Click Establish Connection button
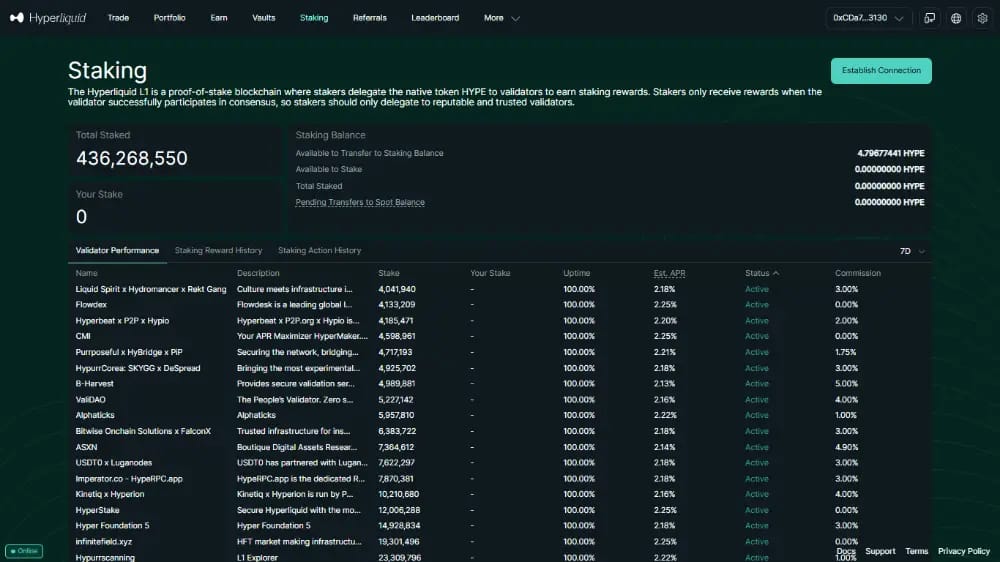 tap(881, 71)
